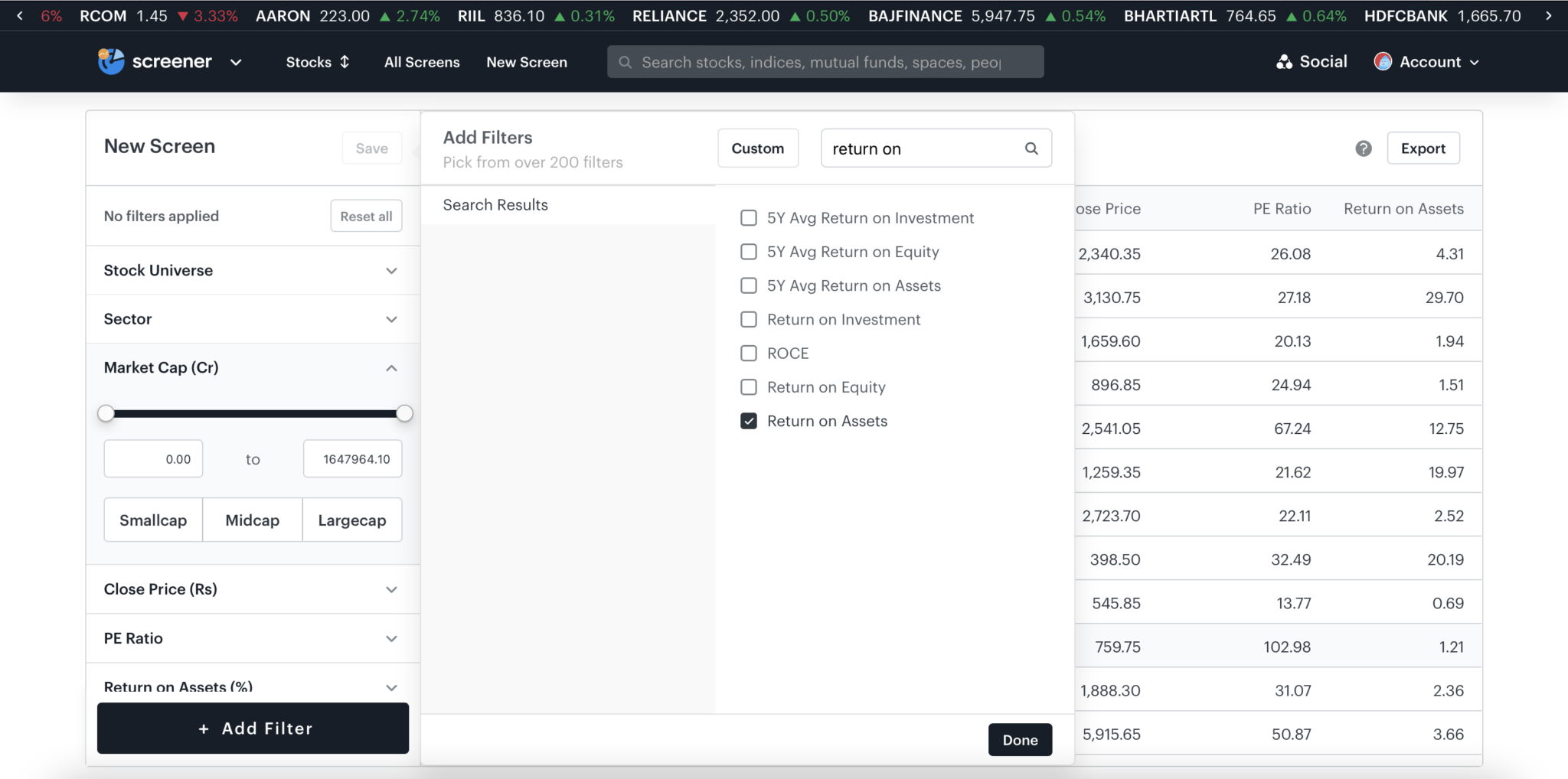Click the help question mark icon near Export
This screenshot has height=779, width=1568.
coord(1364,148)
